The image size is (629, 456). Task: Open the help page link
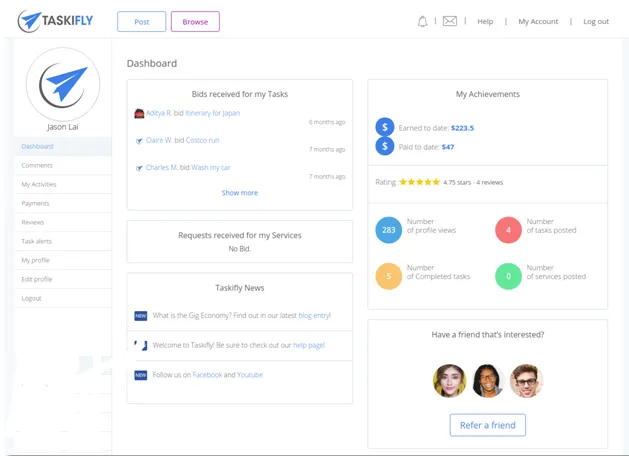tap(309, 345)
